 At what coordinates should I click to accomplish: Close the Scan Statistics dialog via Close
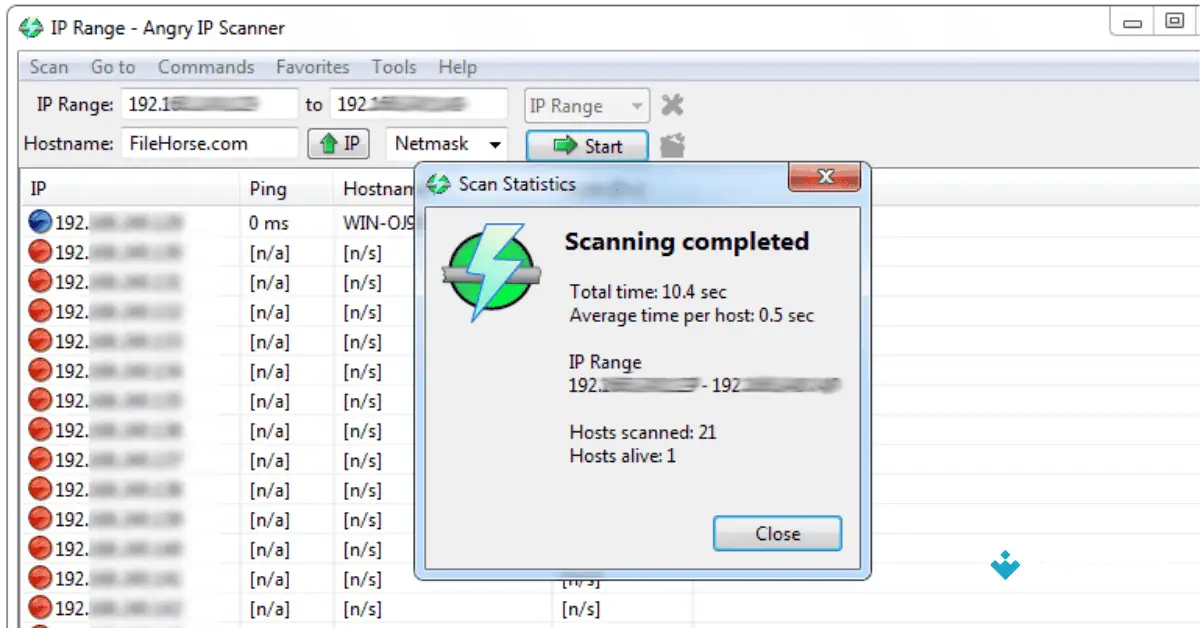click(x=777, y=533)
